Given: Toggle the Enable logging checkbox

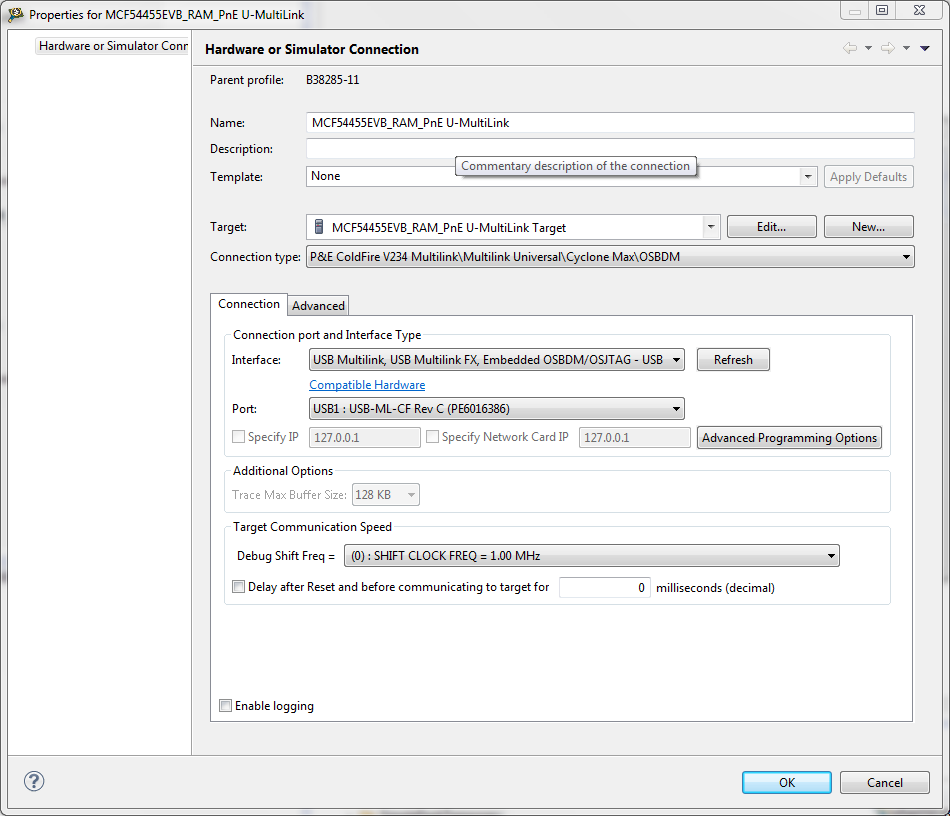Looking at the screenshot, I should pos(225,705).
